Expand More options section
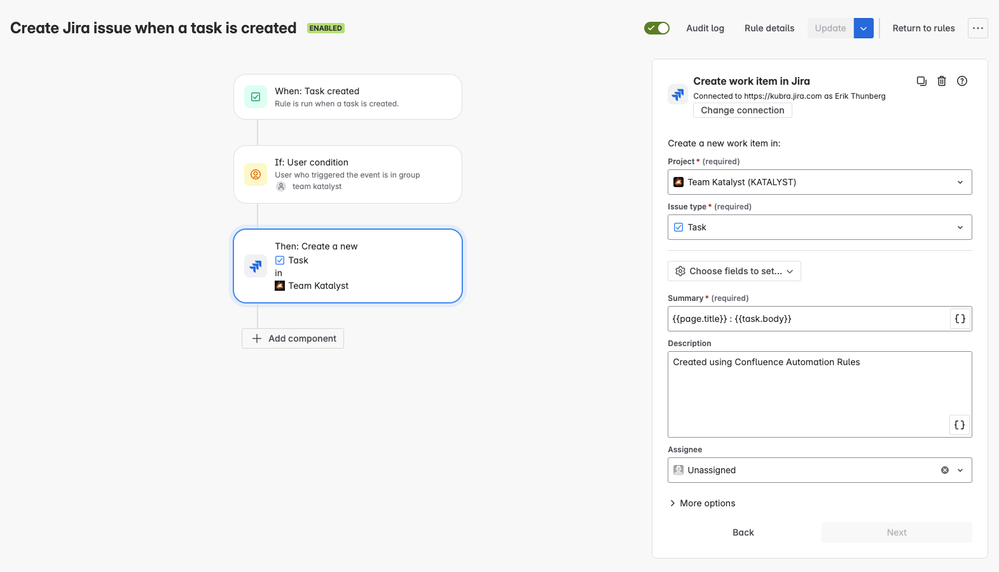 pos(701,503)
